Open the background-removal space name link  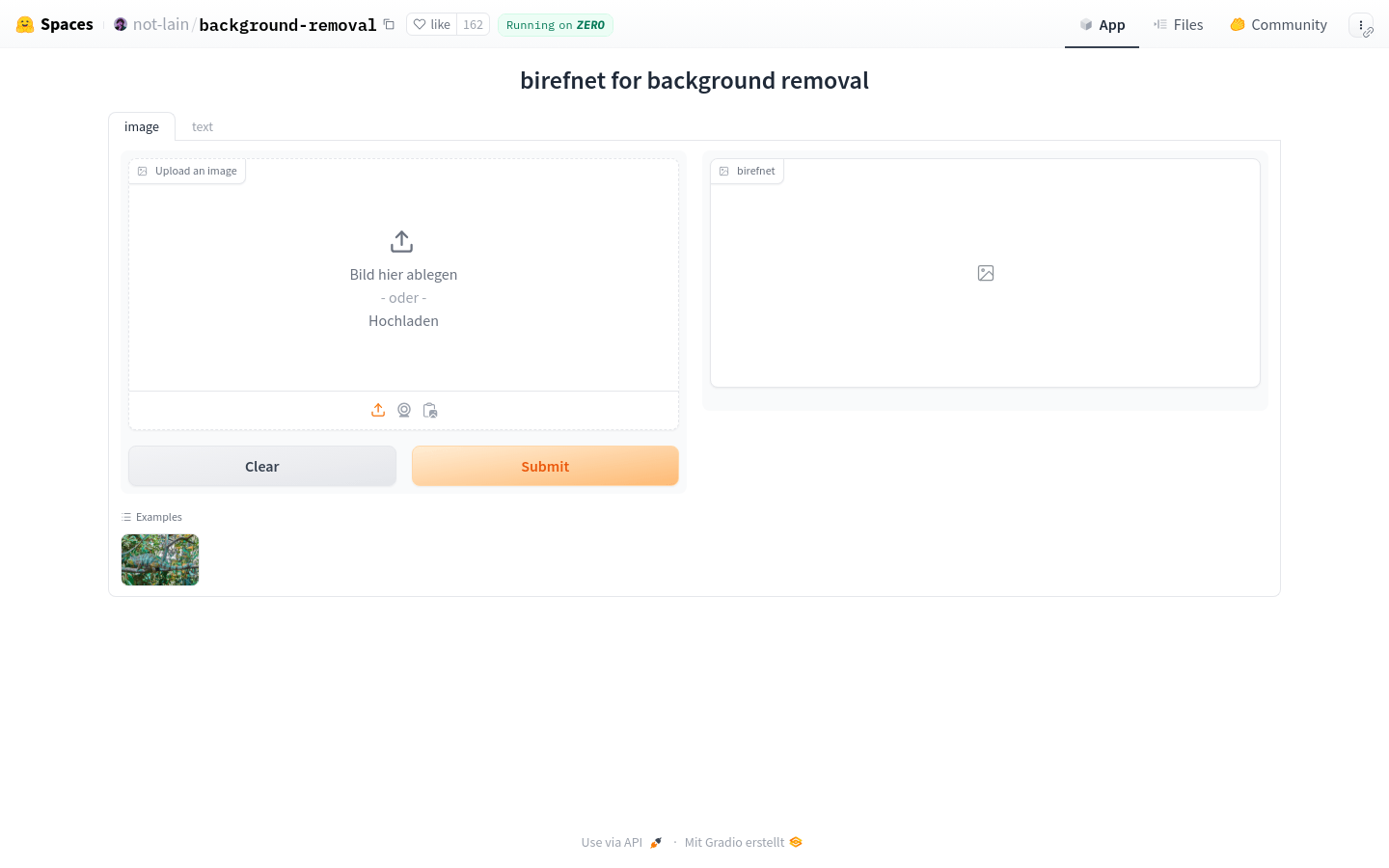click(x=287, y=25)
